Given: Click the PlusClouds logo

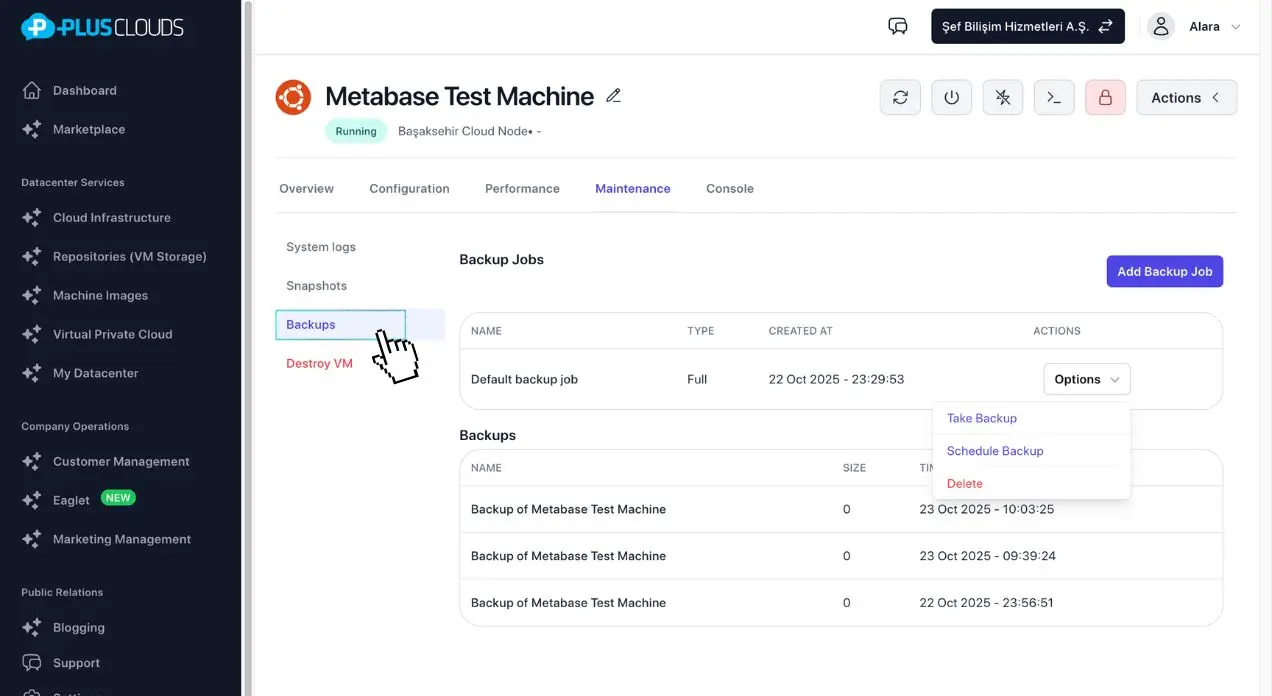Looking at the screenshot, I should (x=100, y=27).
